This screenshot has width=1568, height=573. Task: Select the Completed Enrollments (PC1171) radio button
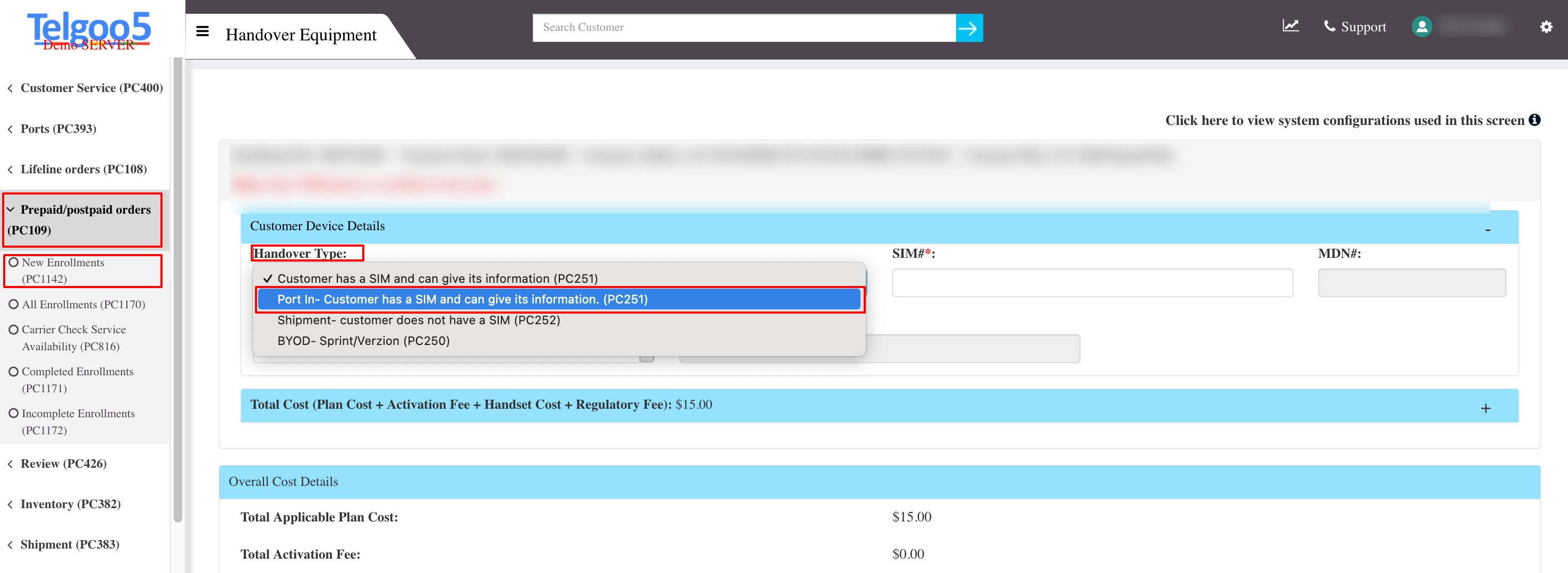click(13, 371)
